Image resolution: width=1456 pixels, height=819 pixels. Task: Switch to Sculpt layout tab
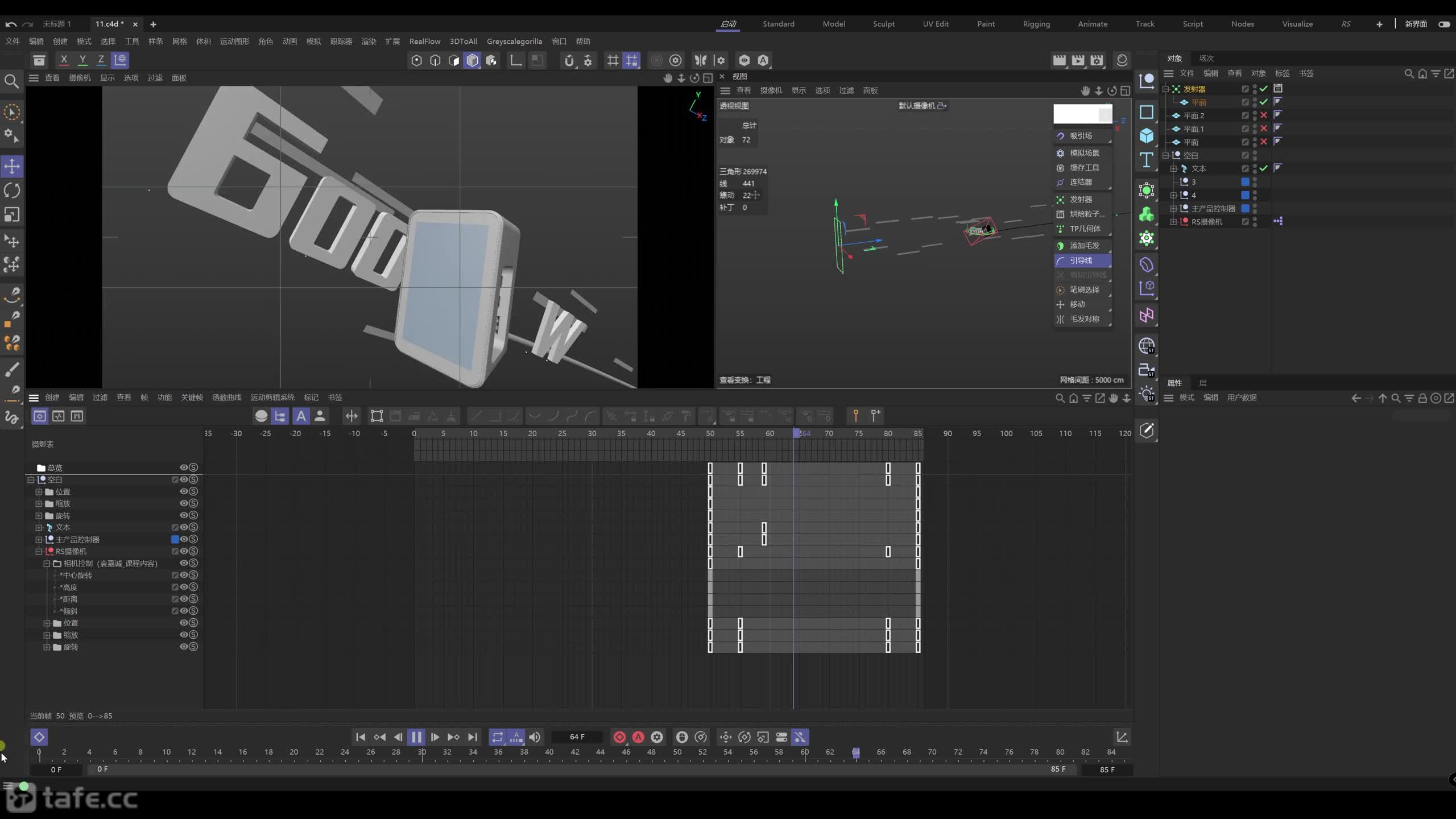point(884,24)
